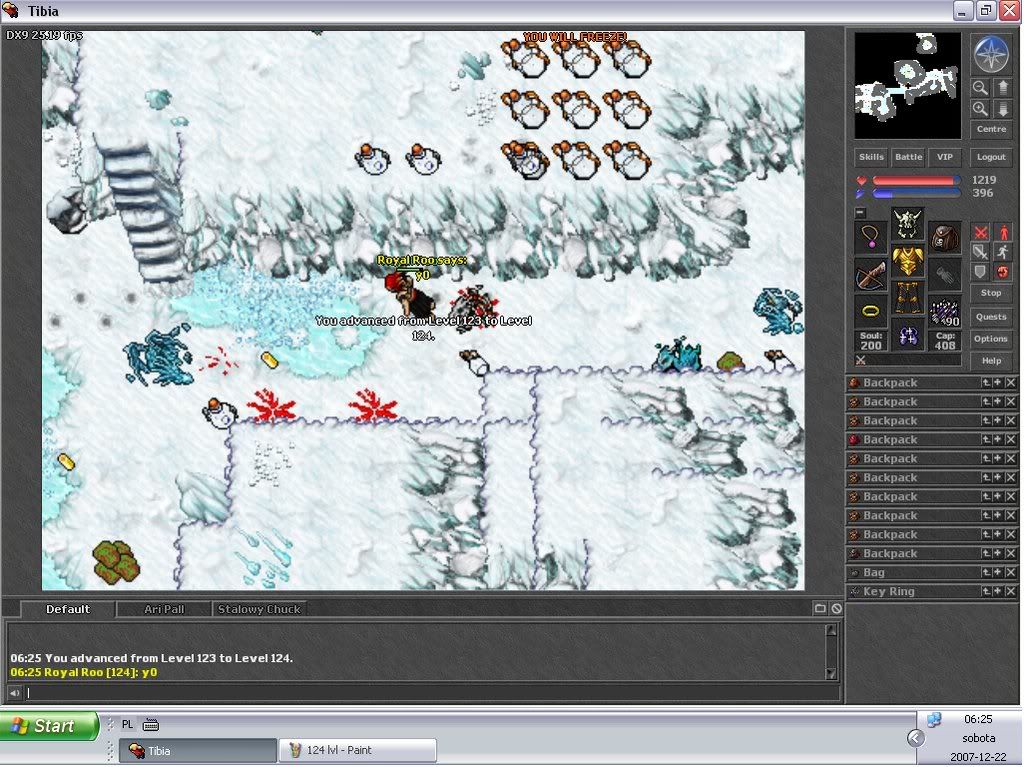Open the Options menu
This screenshot has width=1024, height=767.
pos(991,338)
